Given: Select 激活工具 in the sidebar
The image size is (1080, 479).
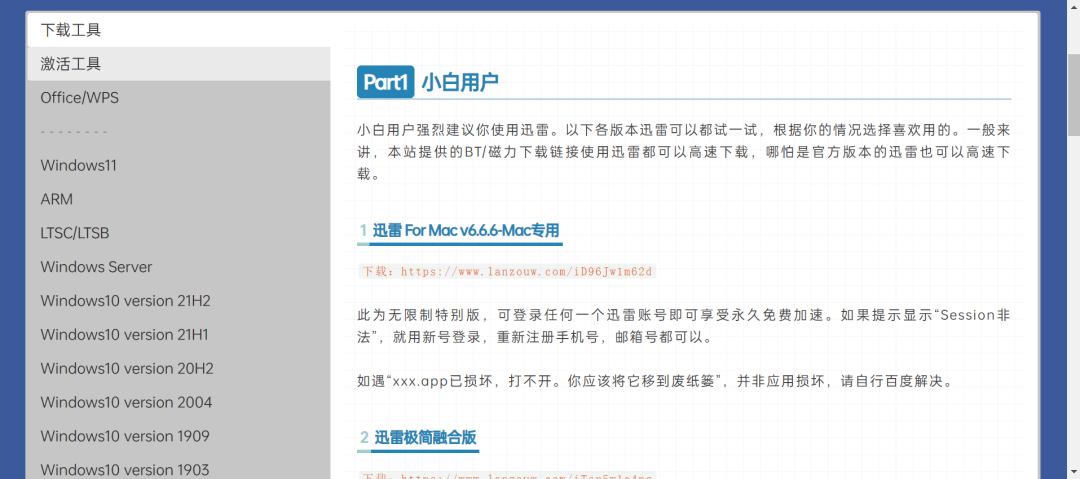Looking at the screenshot, I should pyautogui.click(x=179, y=64).
